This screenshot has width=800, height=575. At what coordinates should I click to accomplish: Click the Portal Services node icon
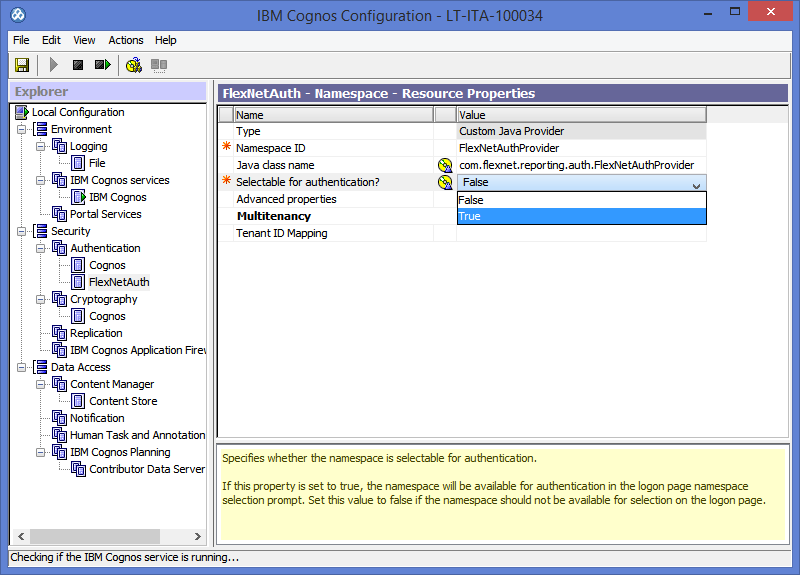coord(60,214)
